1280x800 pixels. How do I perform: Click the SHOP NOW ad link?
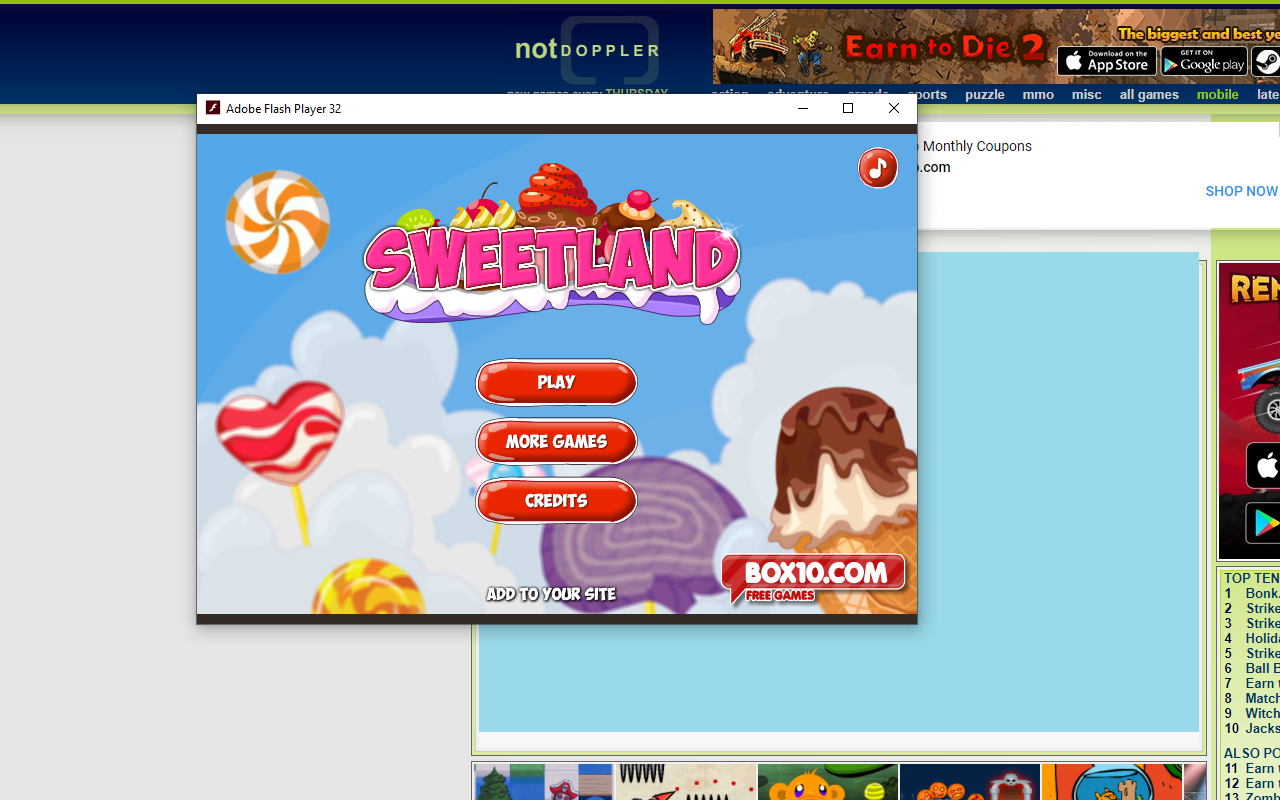pyautogui.click(x=1241, y=191)
